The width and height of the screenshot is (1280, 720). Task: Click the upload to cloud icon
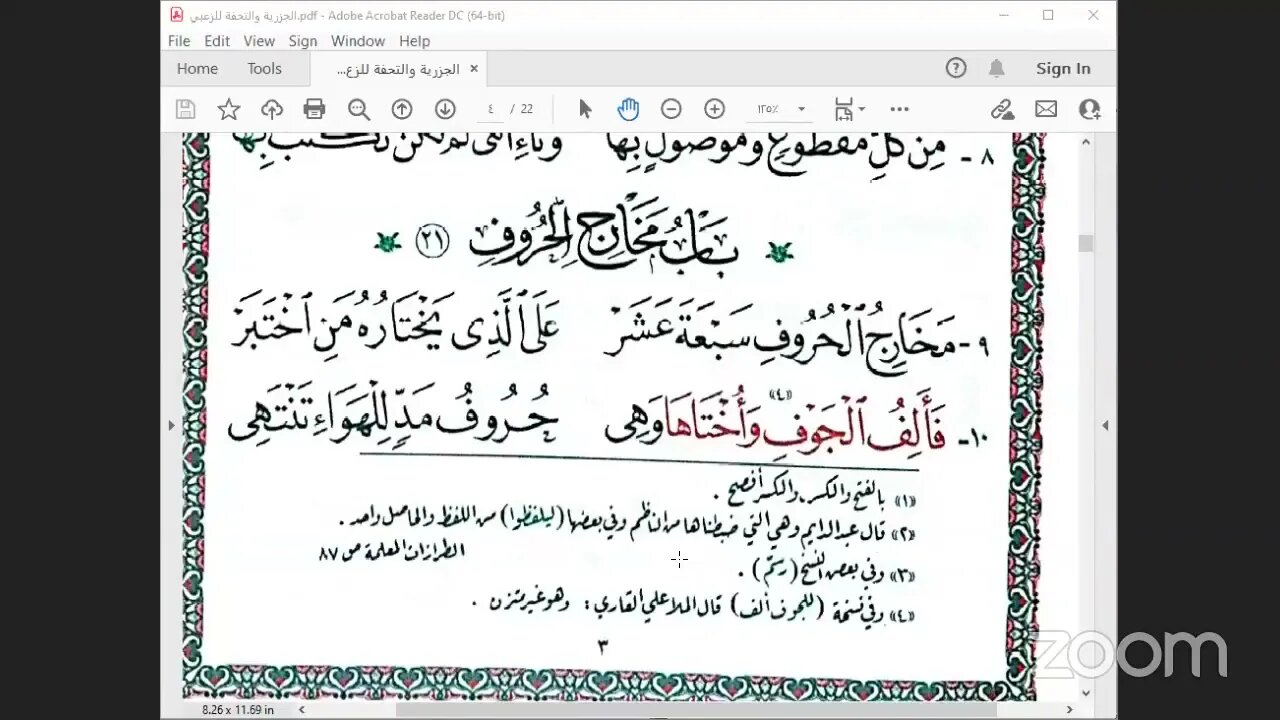pyautogui.click(x=272, y=110)
